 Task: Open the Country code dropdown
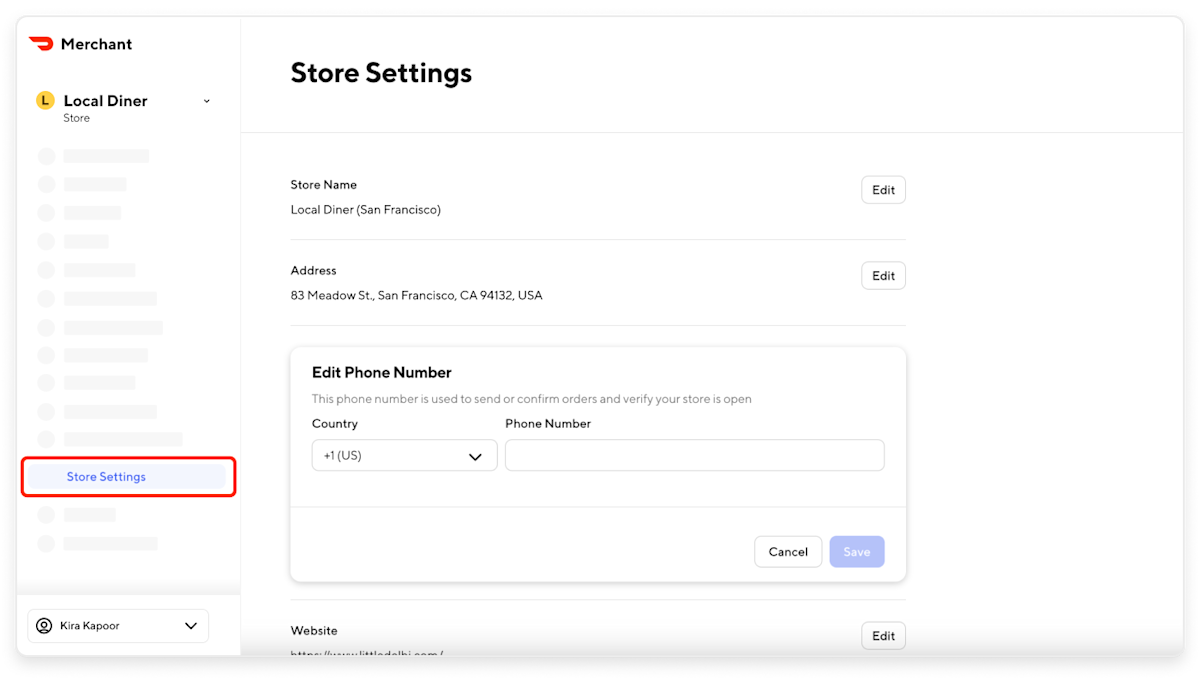(x=404, y=455)
